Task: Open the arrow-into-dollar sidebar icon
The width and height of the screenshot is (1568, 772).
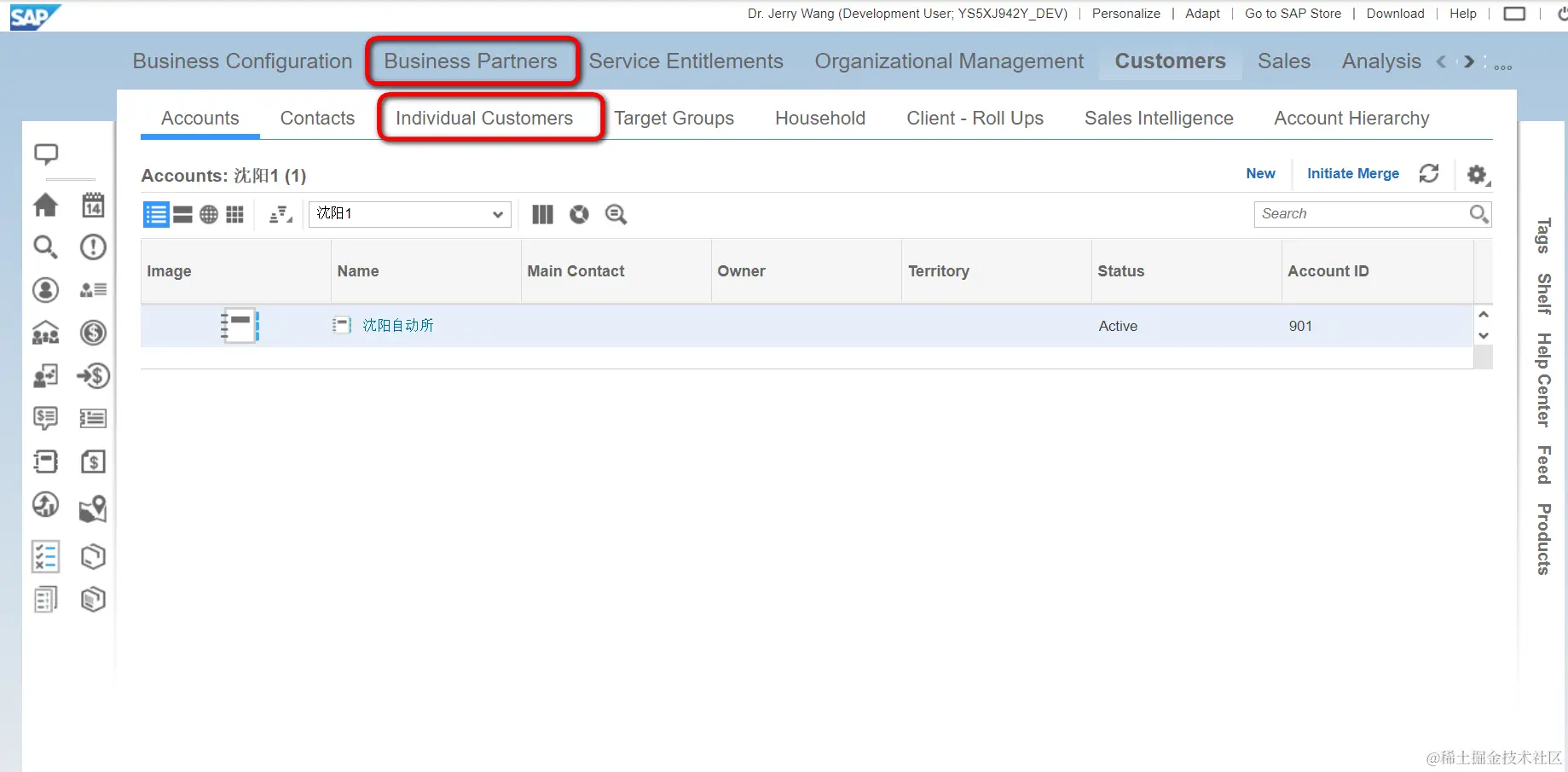Action: point(93,375)
